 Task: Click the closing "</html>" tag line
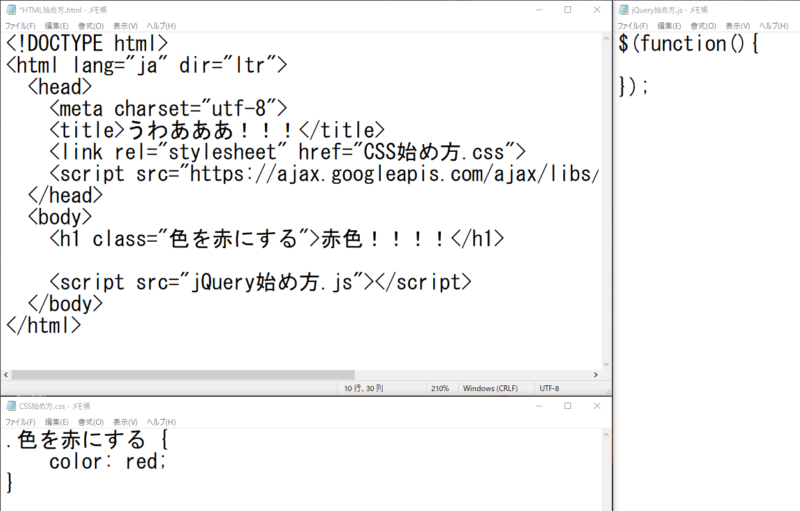point(43,325)
